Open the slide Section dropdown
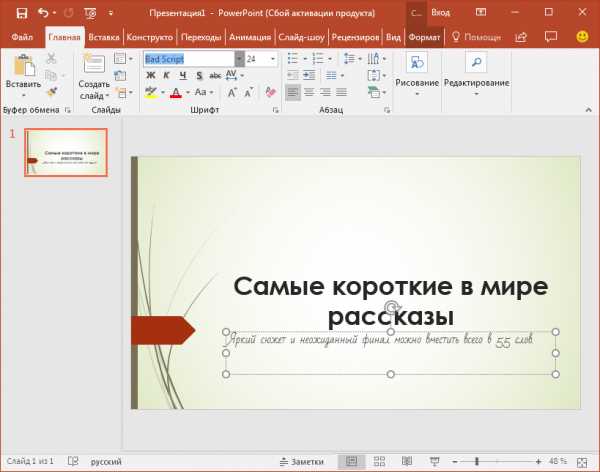Image resolution: width=600 pixels, height=472 pixels. point(124,92)
